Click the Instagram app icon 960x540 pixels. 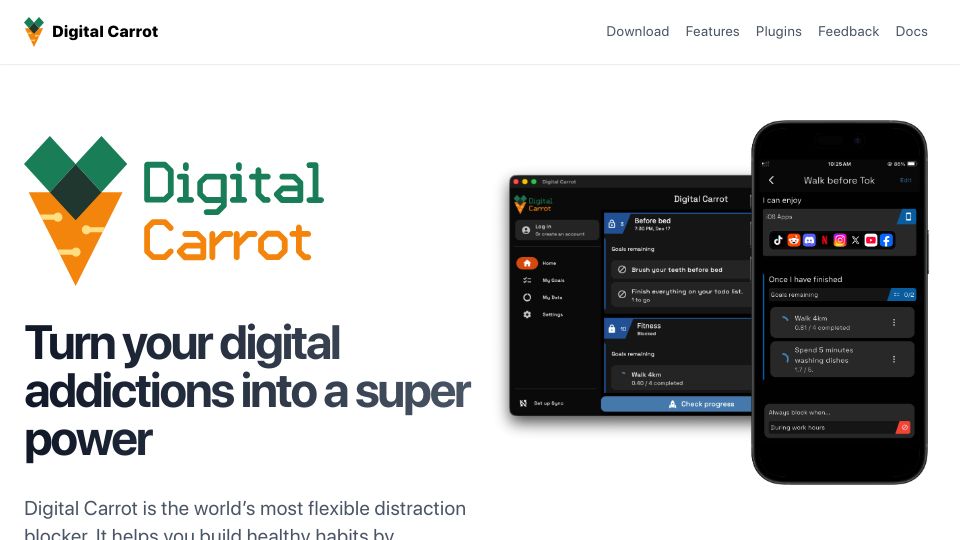[840, 241]
